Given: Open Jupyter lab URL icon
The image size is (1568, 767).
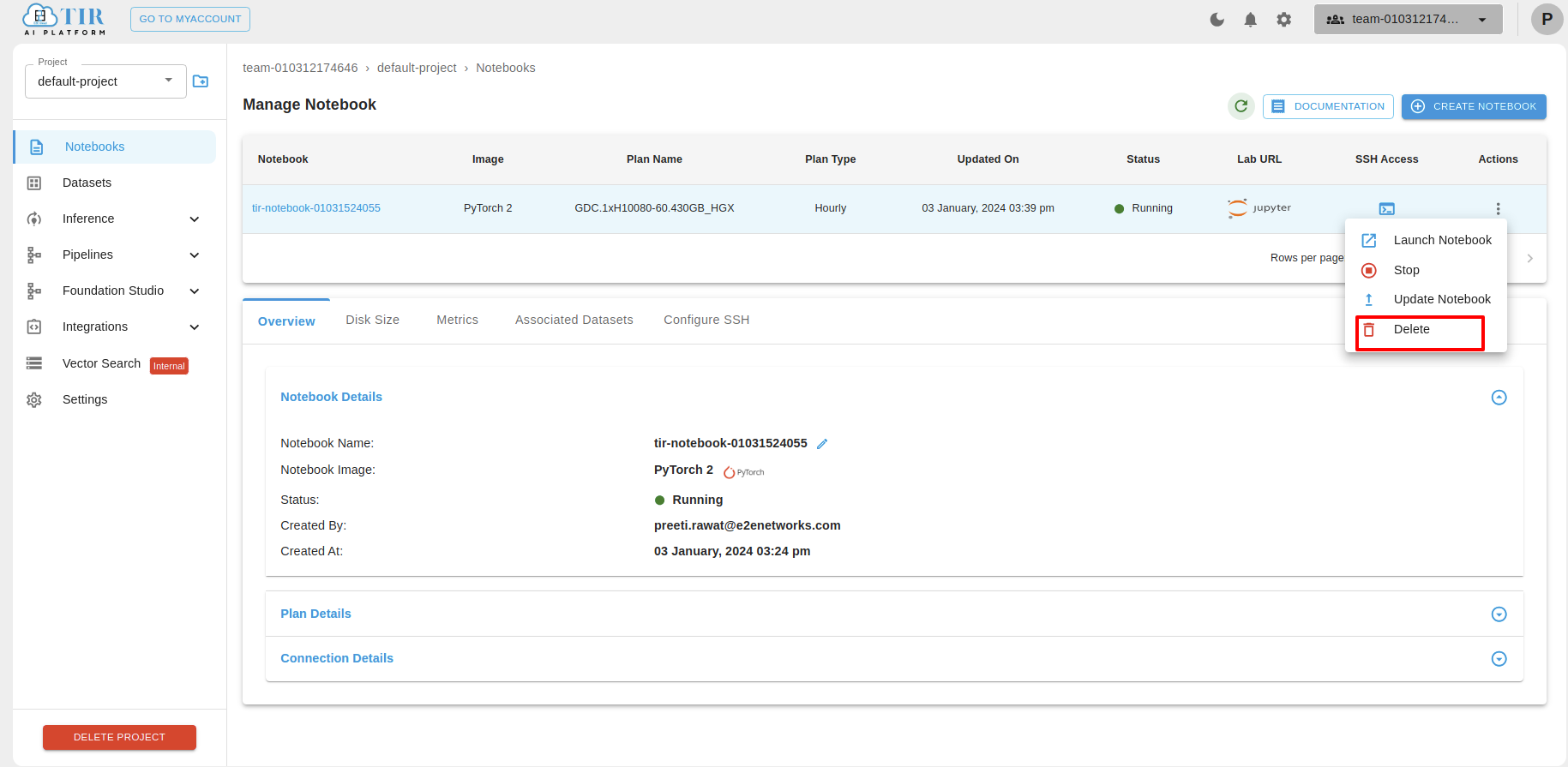Looking at the screenshot, I should pos(1259,207).
